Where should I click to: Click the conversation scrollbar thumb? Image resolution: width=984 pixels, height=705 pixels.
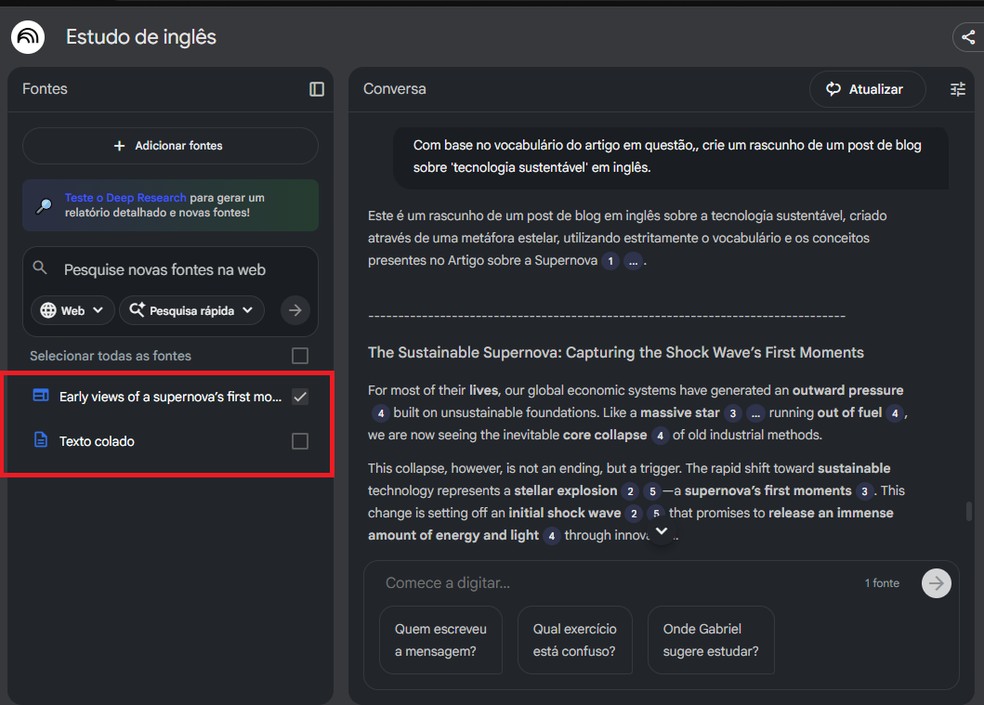pos(968,511)
